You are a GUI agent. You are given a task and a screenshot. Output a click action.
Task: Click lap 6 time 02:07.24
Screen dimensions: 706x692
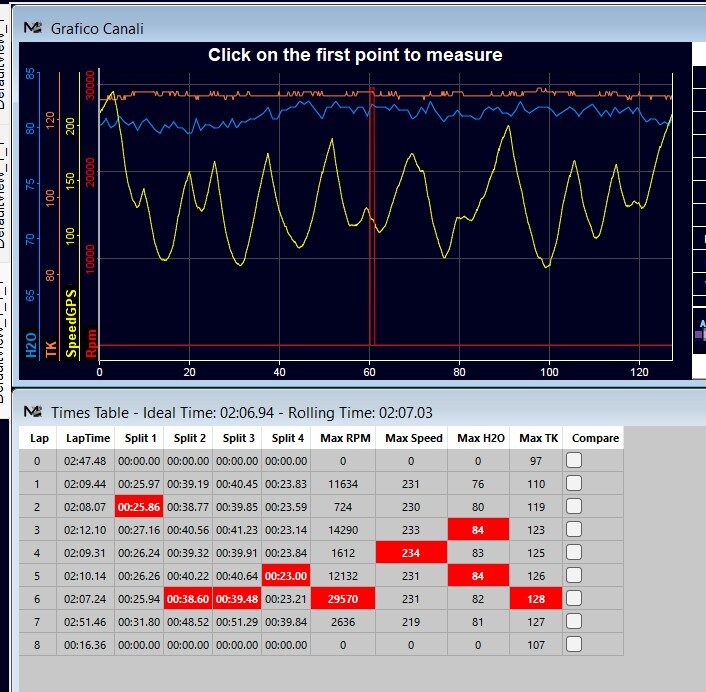pyautogui.click(x=85, y=599)
